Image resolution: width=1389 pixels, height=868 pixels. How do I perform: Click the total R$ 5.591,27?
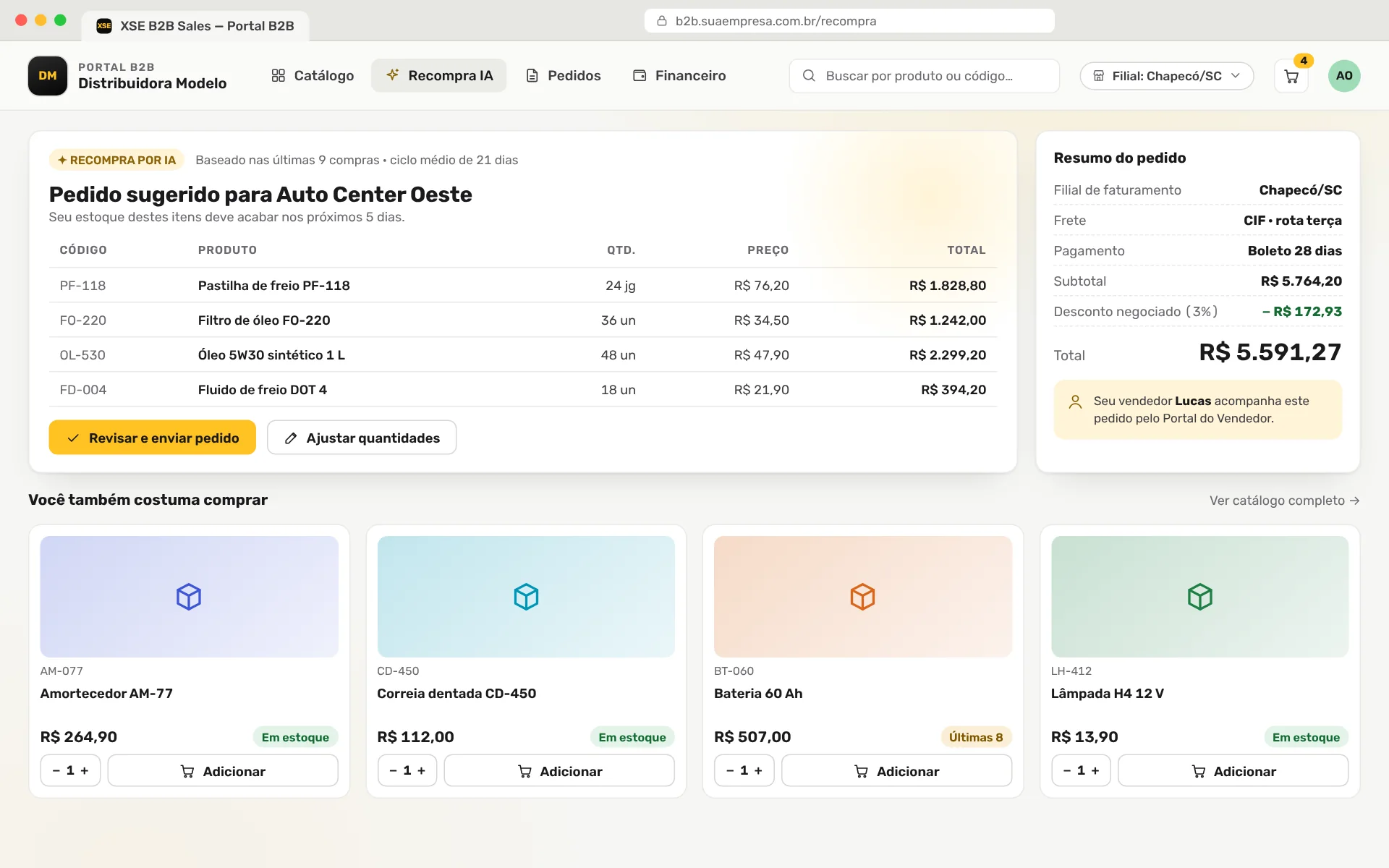click(x=1270, y=352)
